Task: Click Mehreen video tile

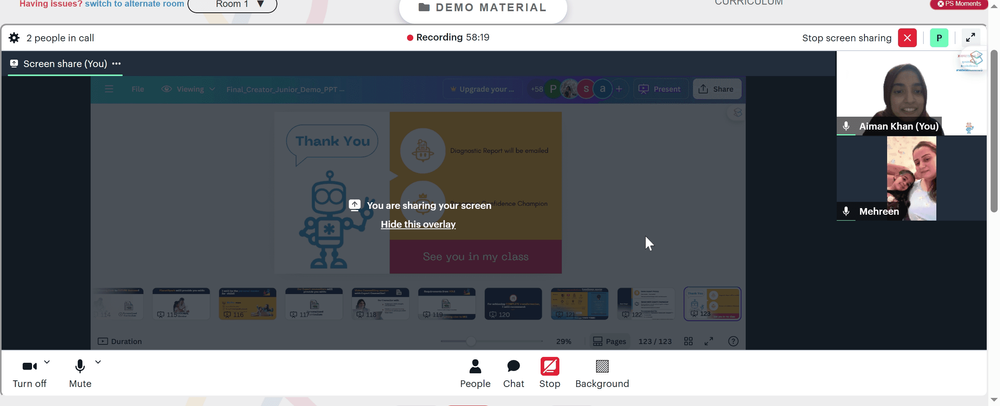Action: pyautogui.click(x=911, y=178)
